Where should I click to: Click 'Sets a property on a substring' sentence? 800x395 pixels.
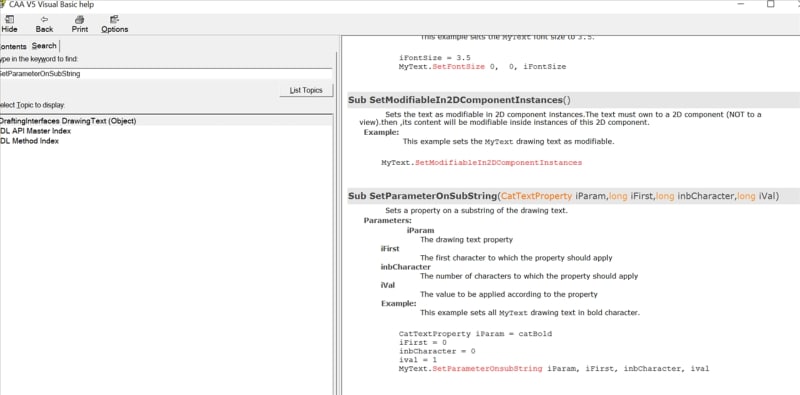tap(476, 210)
